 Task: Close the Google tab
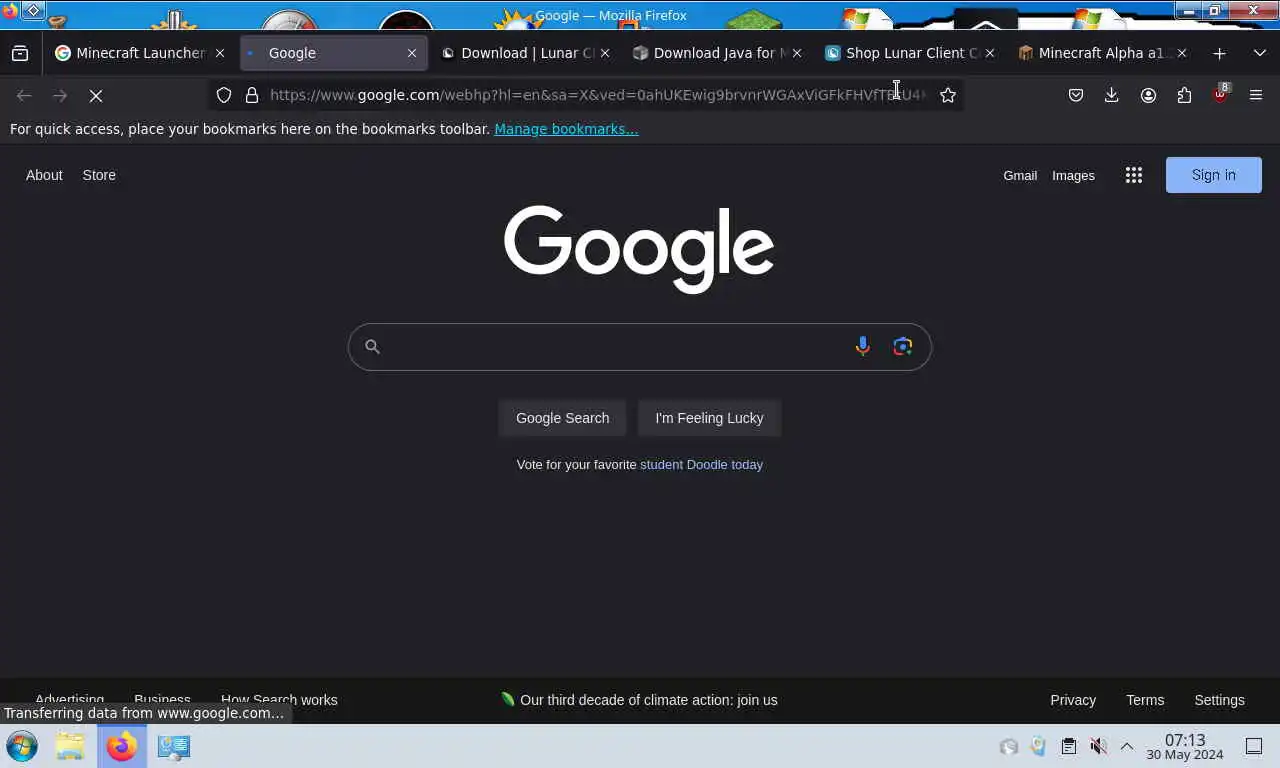(x=412, y=53)
